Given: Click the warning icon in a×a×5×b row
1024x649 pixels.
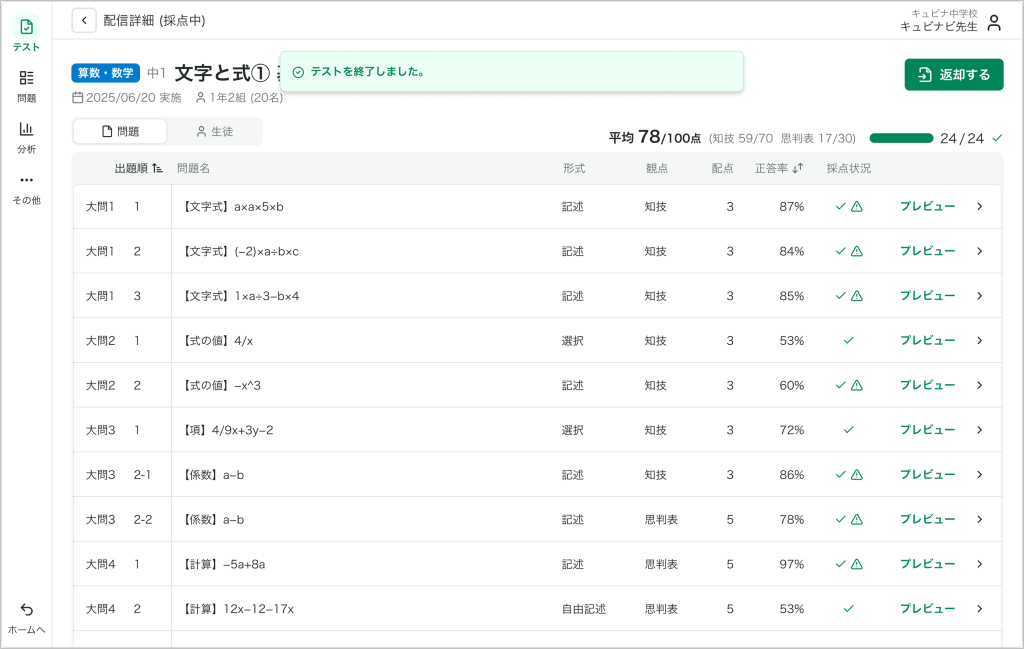Looking at the screenshot, I should tap(857, 206).
